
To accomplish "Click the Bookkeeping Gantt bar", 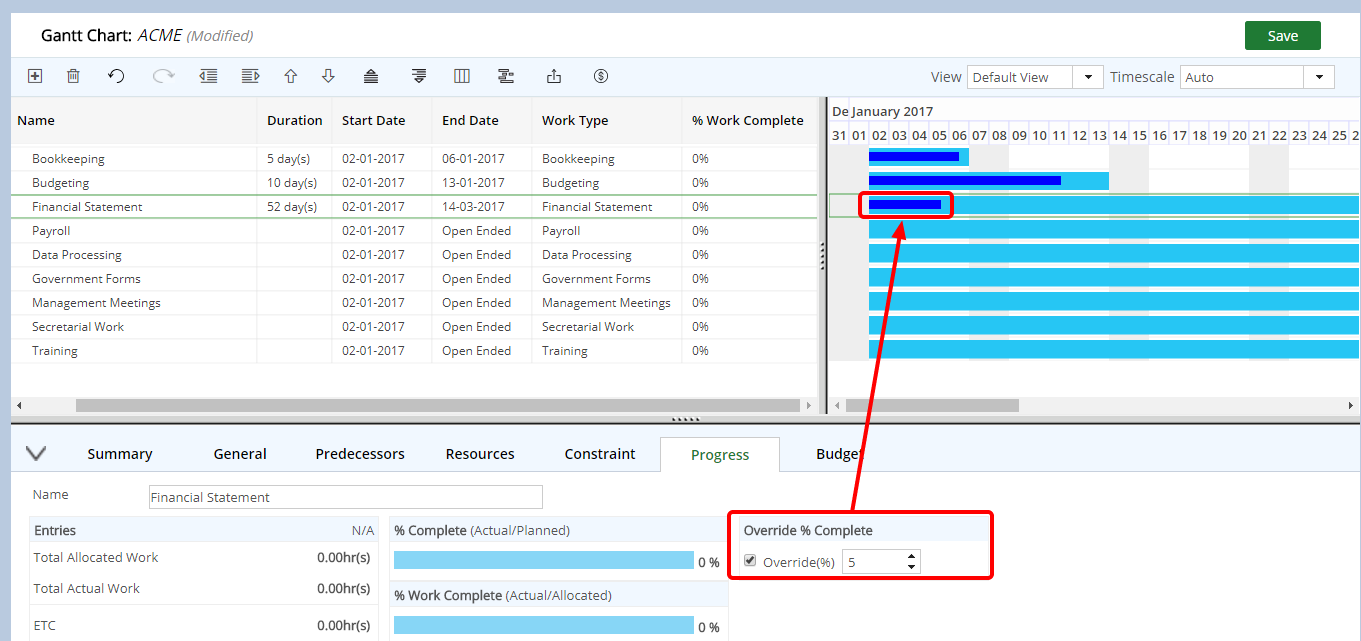I will tap(918, 157).
